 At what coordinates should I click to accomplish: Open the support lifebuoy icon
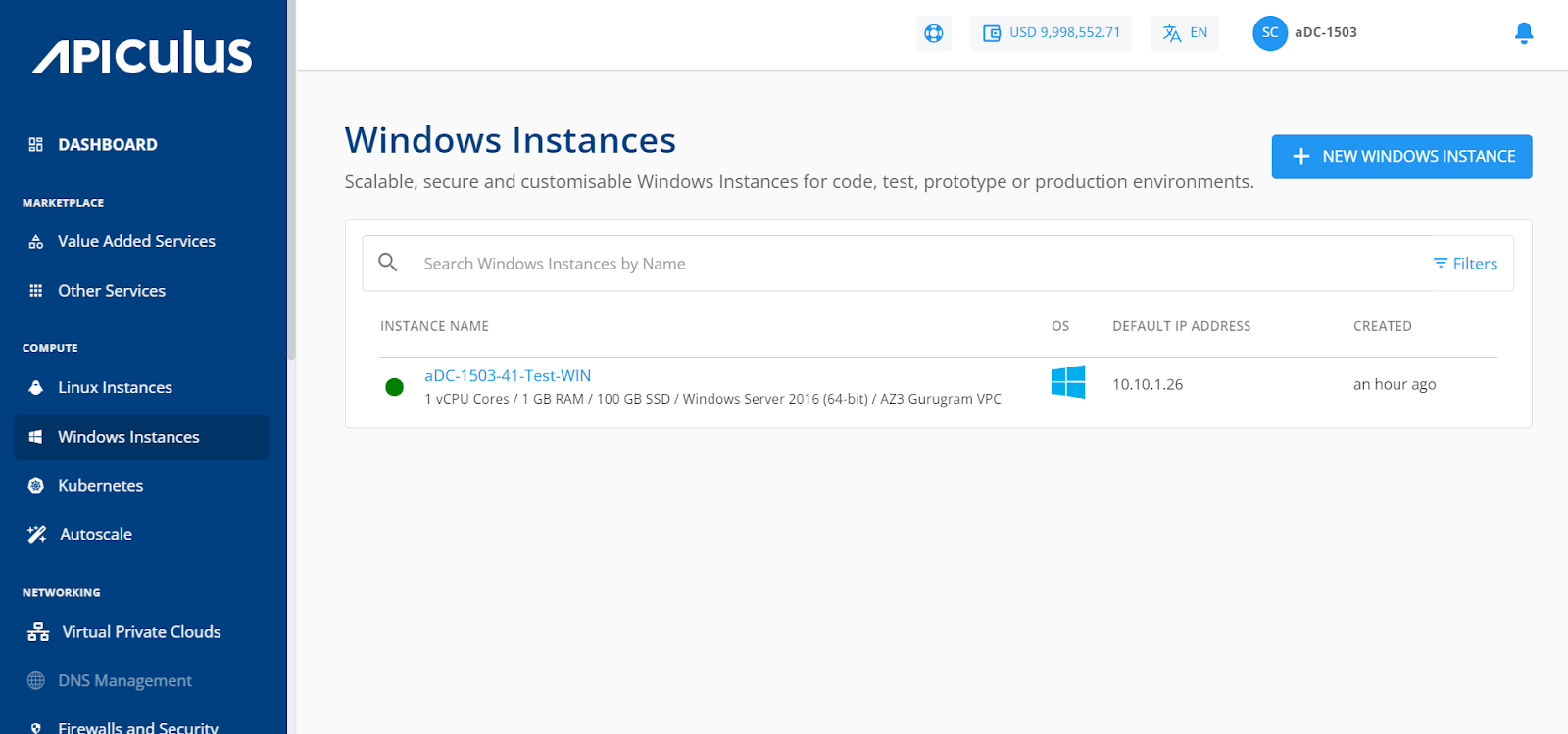point(933,33)
